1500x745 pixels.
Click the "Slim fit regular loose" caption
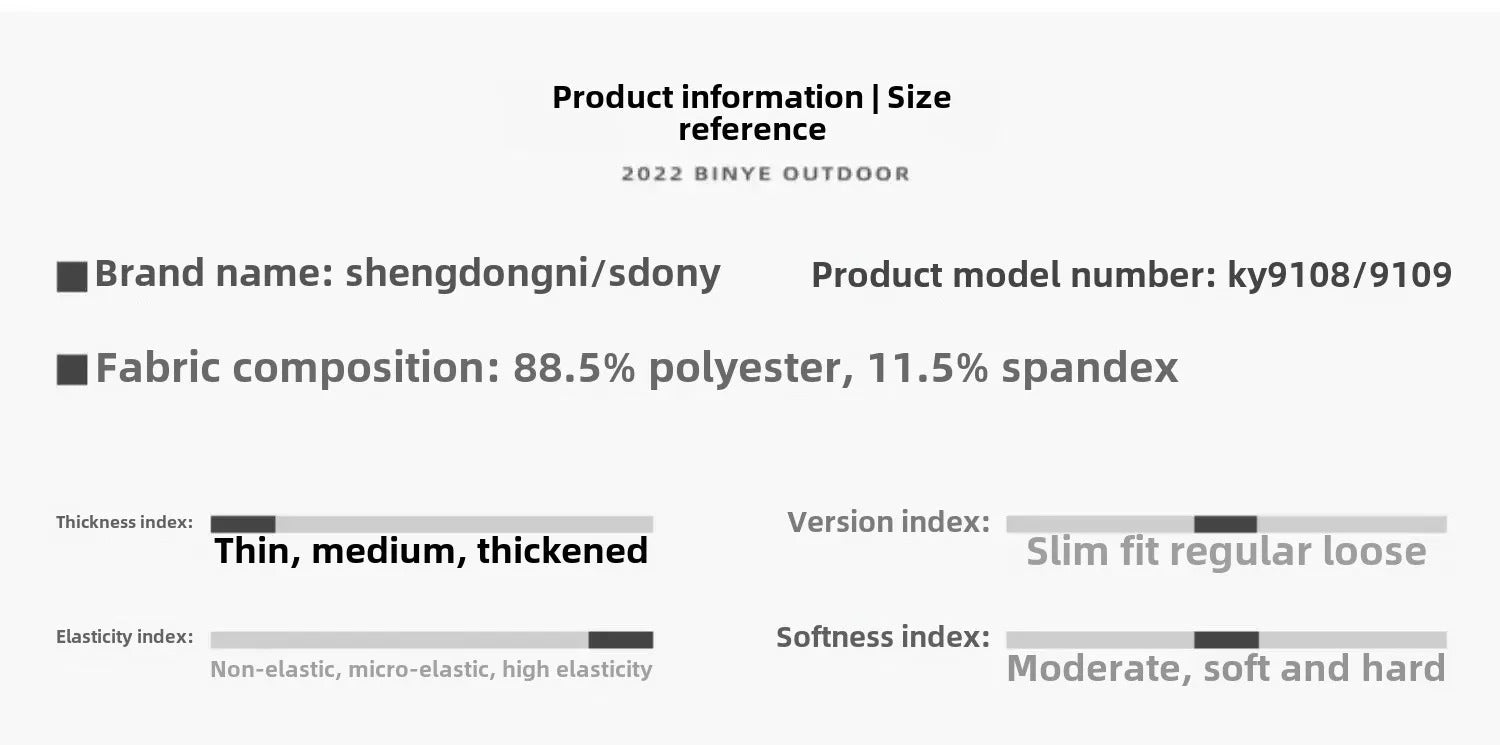(x=1226, y=552)
